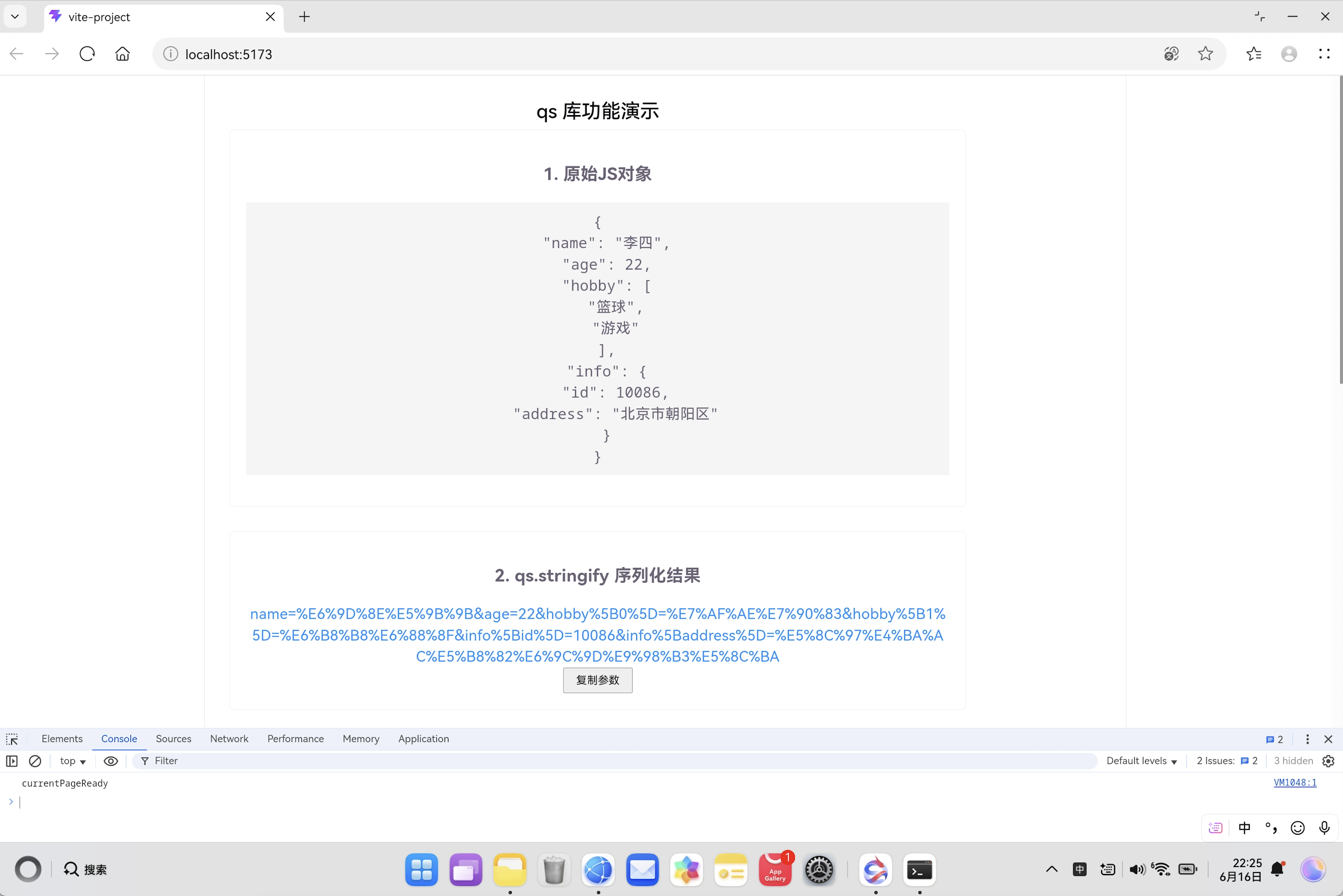Screen dimensions: 1343x896
Task: Open the app launcher grid icon
Action: coord(422,870)
